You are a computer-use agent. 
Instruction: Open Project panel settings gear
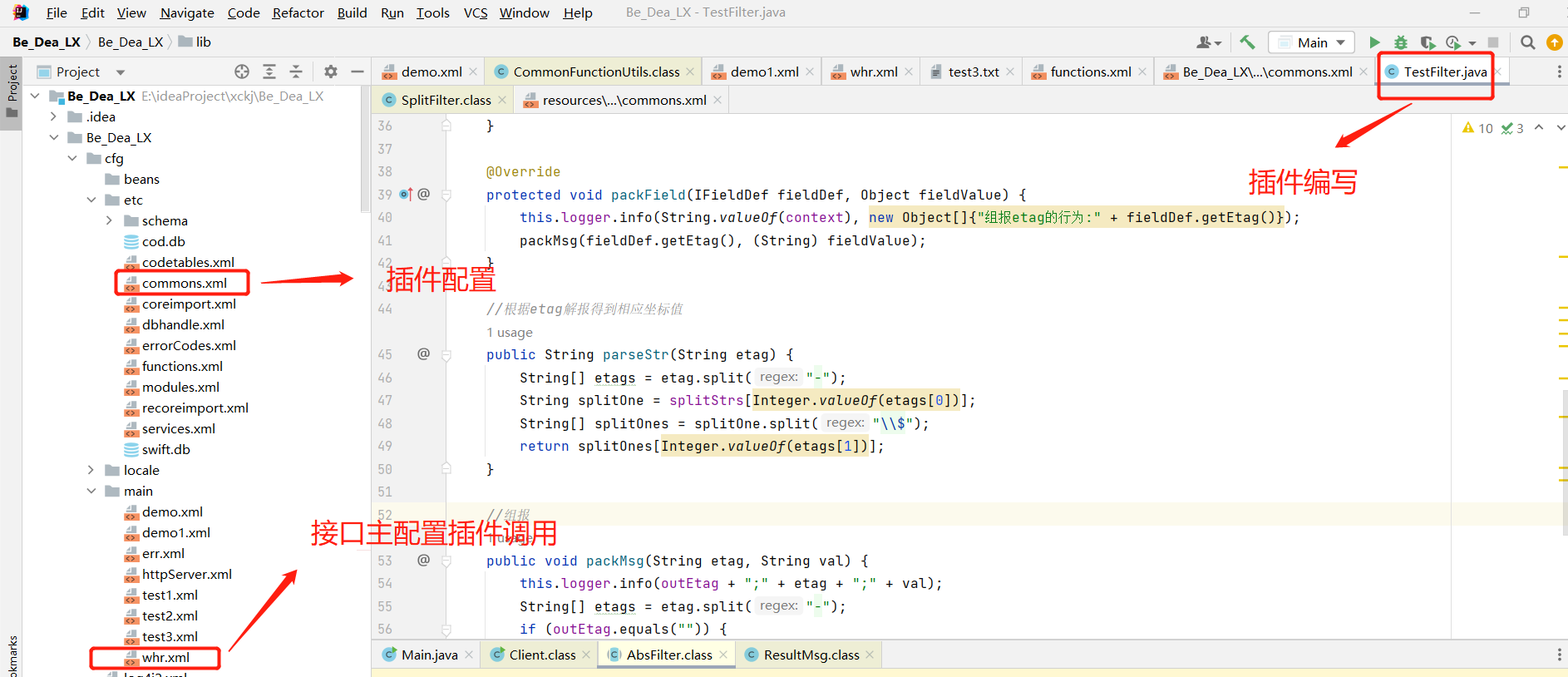click(x=331, y=72)
